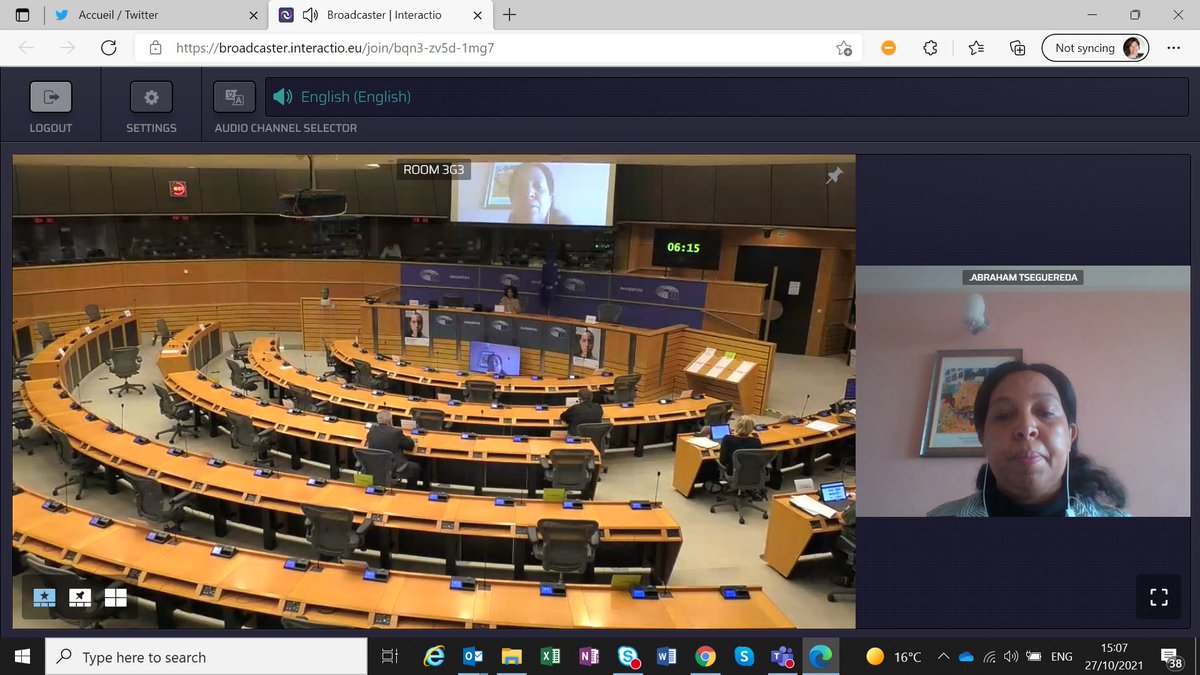Viewport: 1200px width, 675px height.
Task: Click the Logout icon button
Action: pyautogui.click(x=50, y=97)
